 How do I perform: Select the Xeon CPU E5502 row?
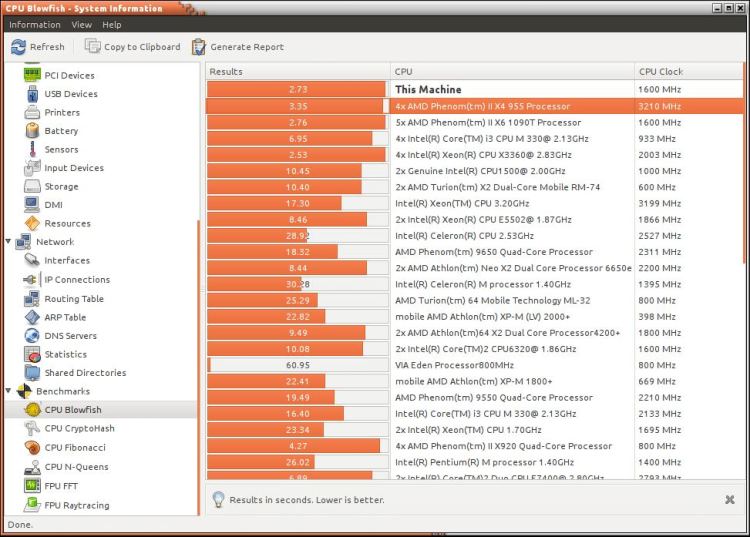coord(474,219)
